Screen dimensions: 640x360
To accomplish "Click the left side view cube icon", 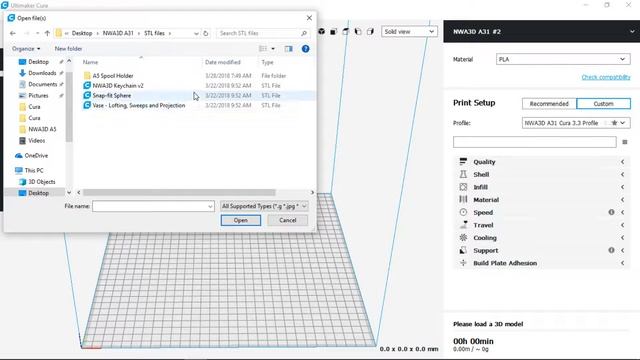I will pyautogui.click(x=358, y=31).
